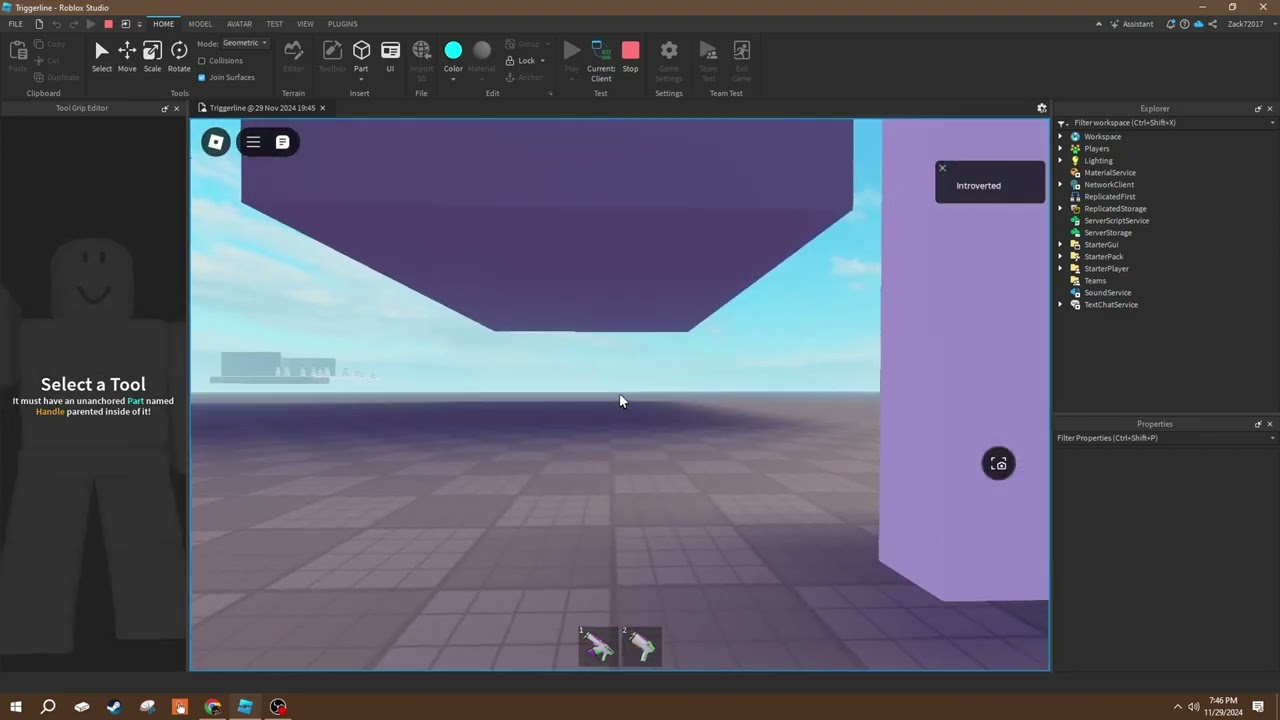Click the help question mark icon

(1184, 24)
